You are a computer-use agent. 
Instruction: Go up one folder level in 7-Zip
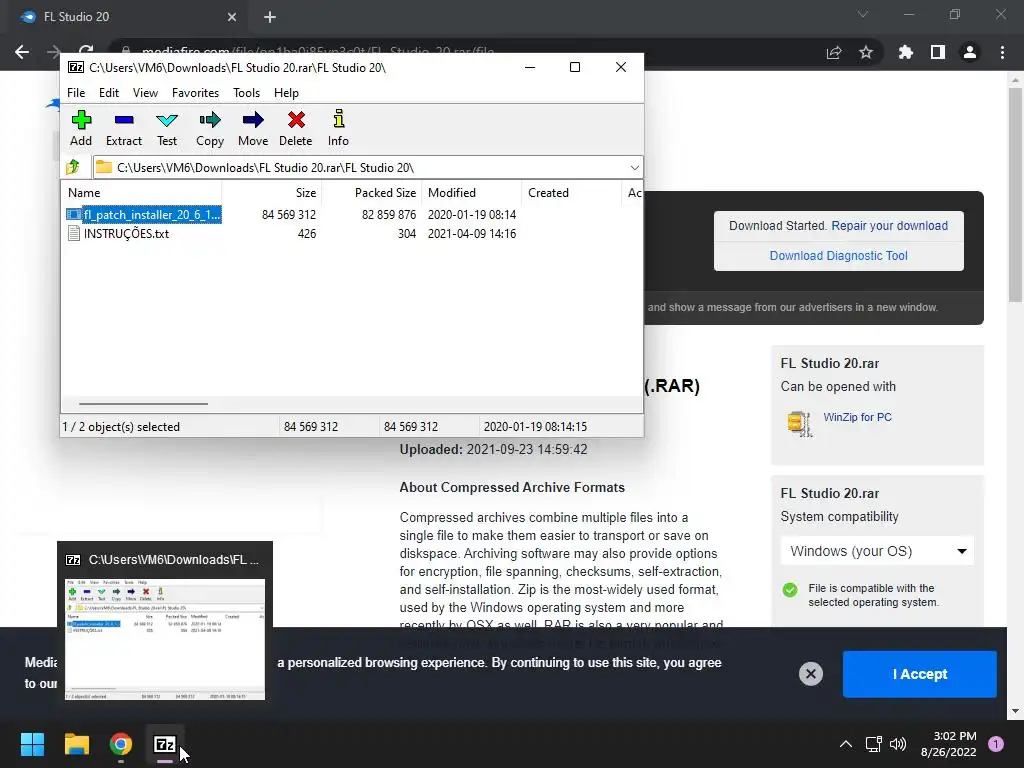tap(73, 167)
